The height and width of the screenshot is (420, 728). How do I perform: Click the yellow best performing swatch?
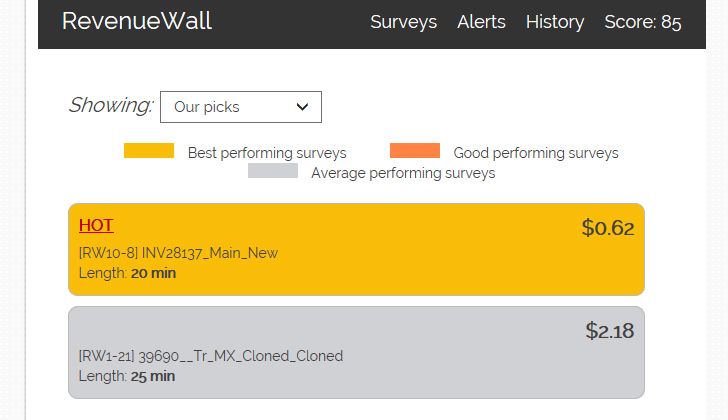[149, 151]
